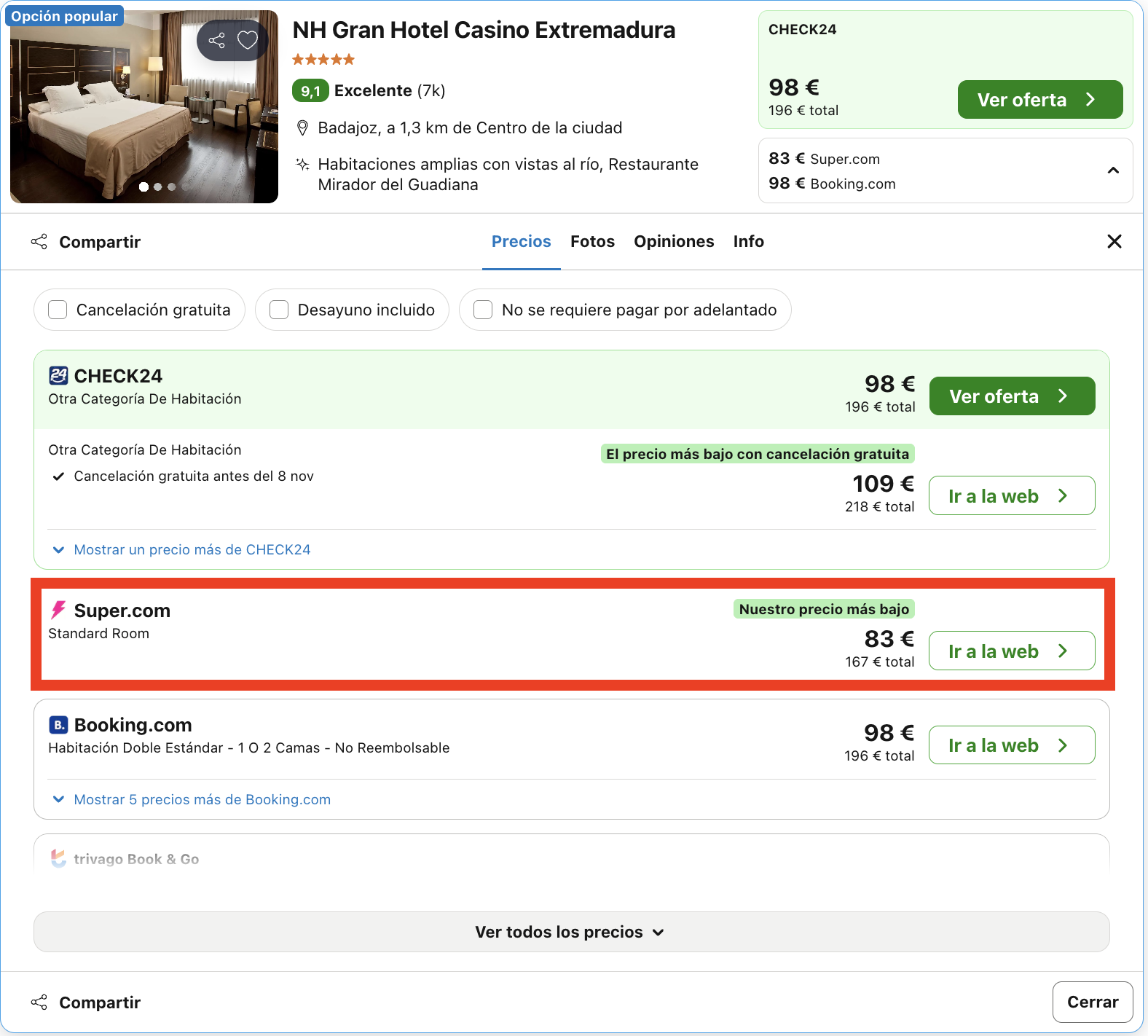Open the Info tab
This screenshot has width=1148, height=1036.
pyautogui.click(x=749, y=242)
